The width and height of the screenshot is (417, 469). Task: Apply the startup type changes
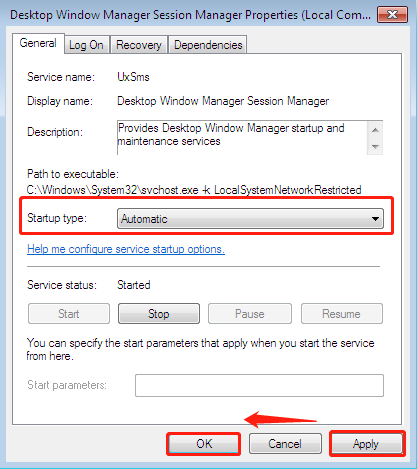click(366, 444)
